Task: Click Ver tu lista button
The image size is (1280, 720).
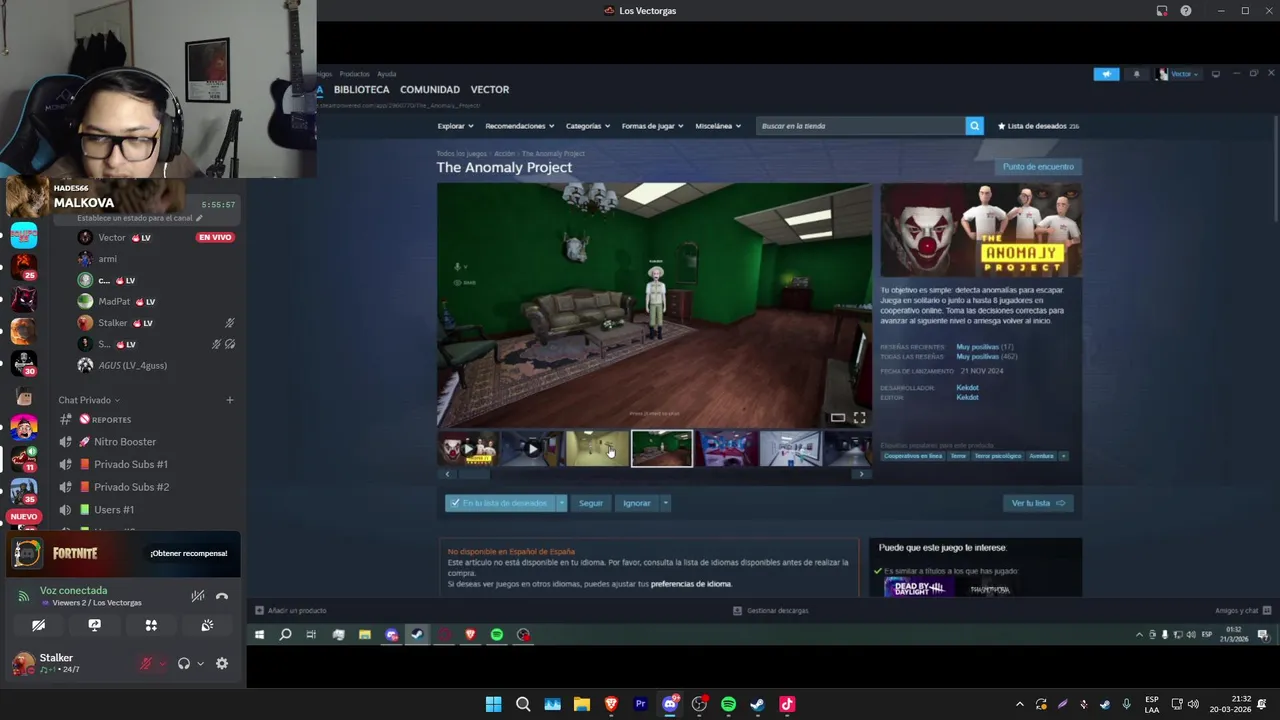Action: (x=1038, y=503)
